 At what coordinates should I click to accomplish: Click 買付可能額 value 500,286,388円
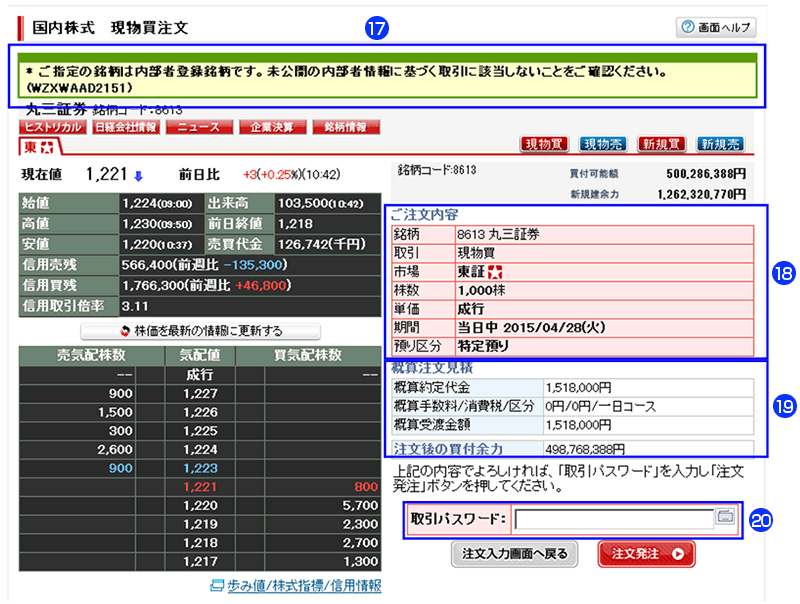click(x=706, y=174)
